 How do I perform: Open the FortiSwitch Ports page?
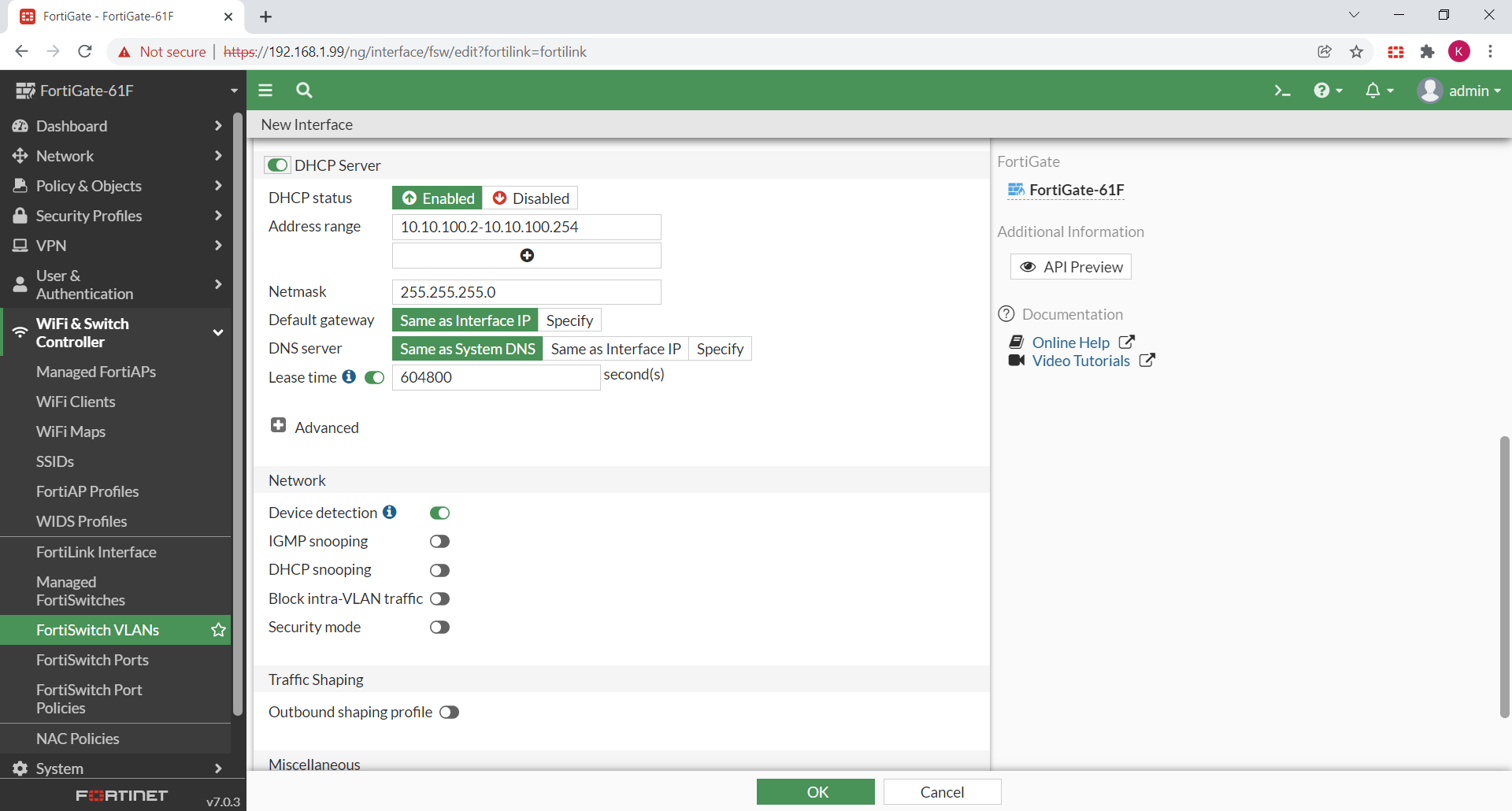pyautogui.click(x=92, y=660)
